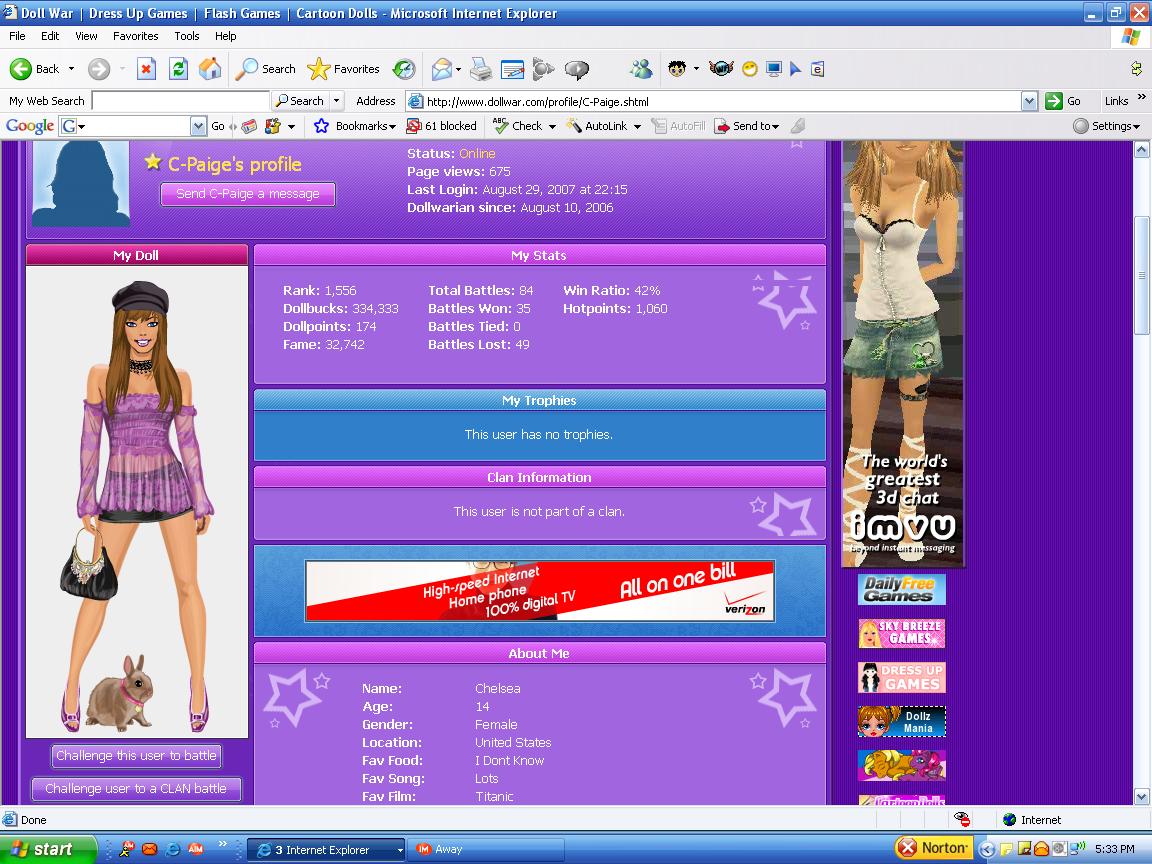Expand the Google search box dropdown

pyautogui.click(x=198, y=126)
